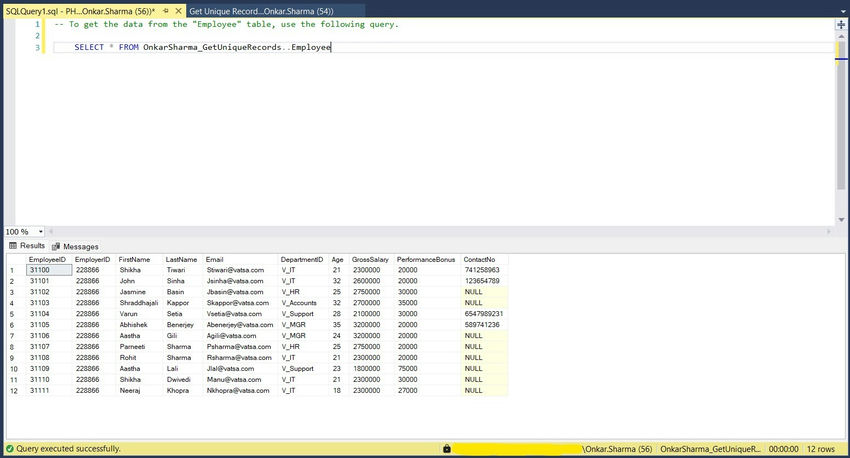The image size is (850, 458).
Task: Click the editor horizontal scrollbar left arrow
Action: point(51,231)
